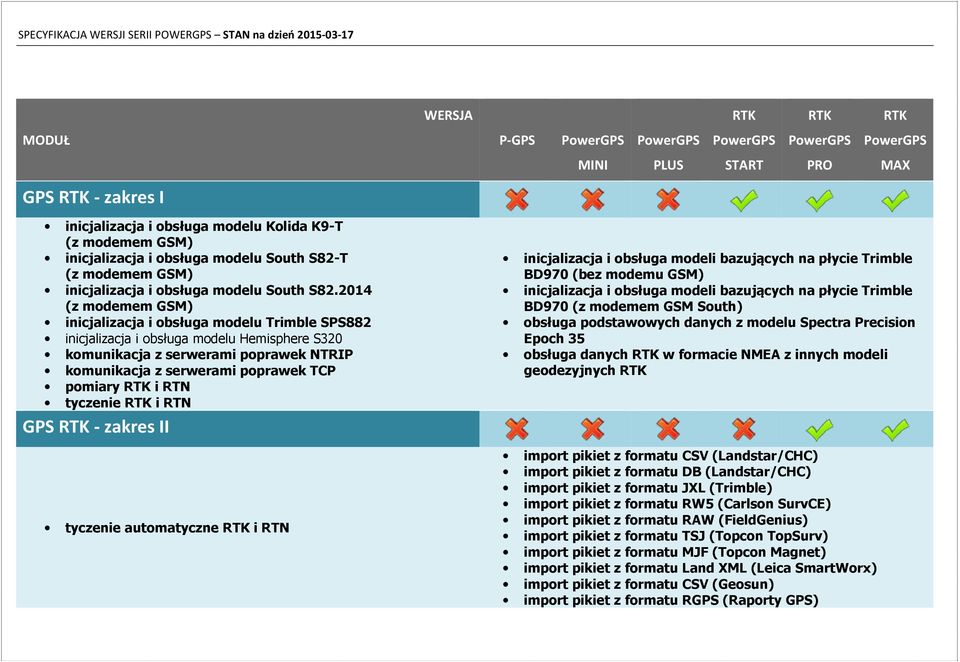960x662 pixels.
Task: Click the red X under P-GPS in zakres I row
Action: pos(517,200)
